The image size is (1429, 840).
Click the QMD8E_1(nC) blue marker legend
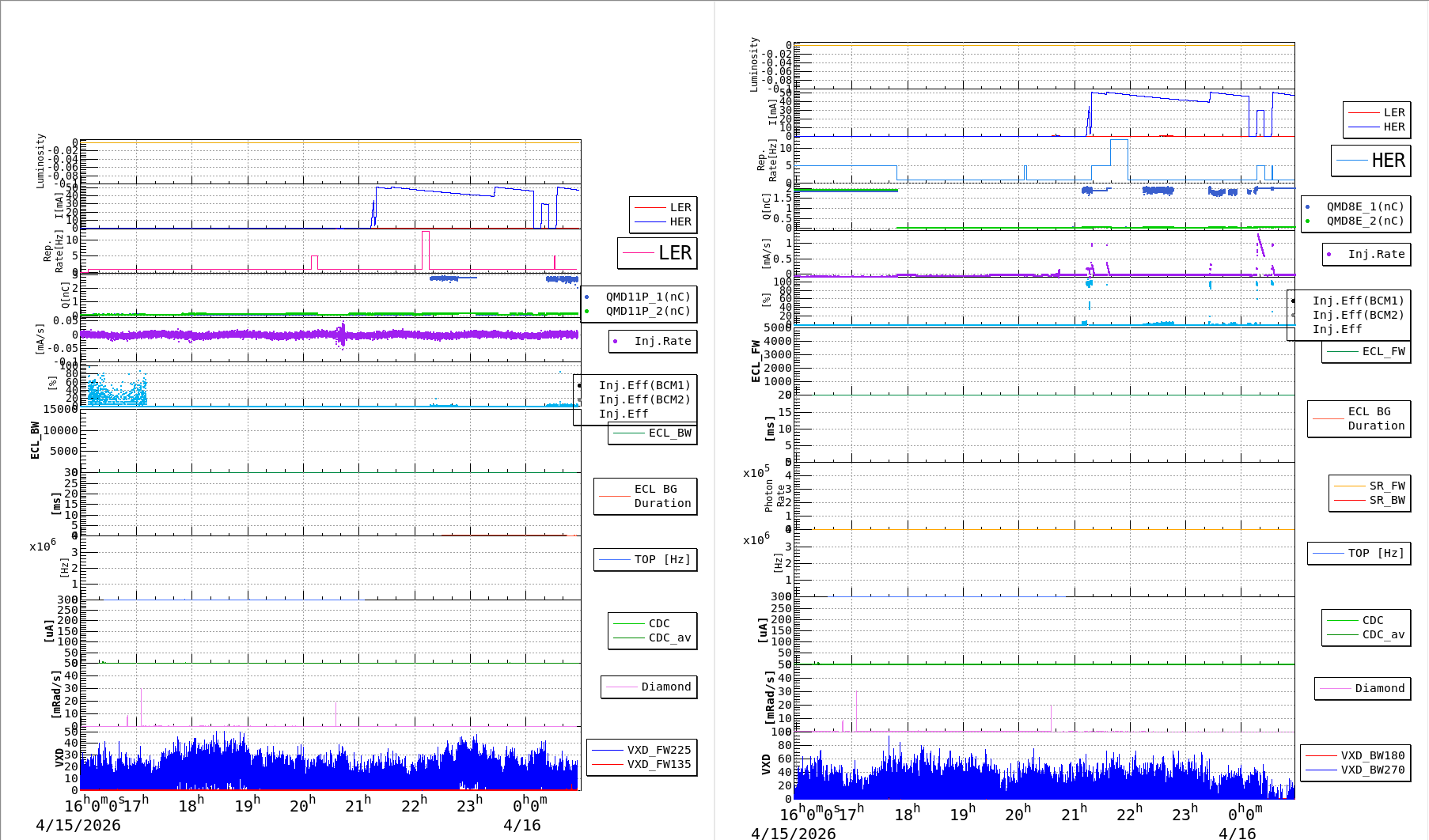[x=1356, y=207]
